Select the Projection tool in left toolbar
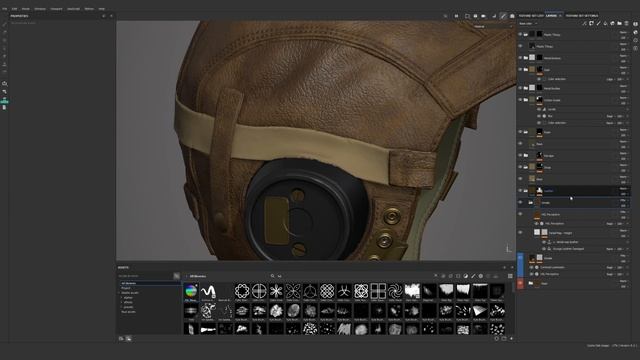The image size is (640, 360). pyautogui.click(x=4, y=40)
